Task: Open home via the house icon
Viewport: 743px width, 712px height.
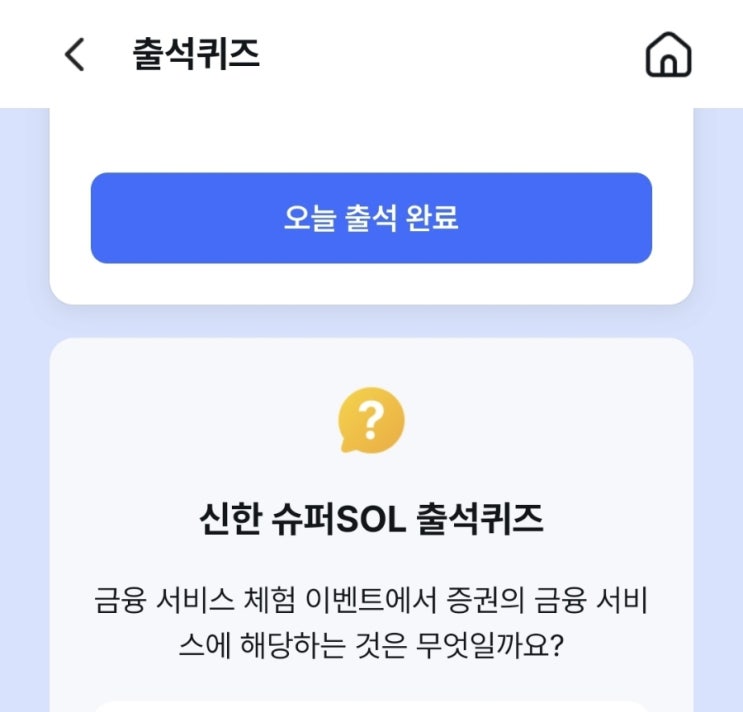Action: [x=668, y=54]
